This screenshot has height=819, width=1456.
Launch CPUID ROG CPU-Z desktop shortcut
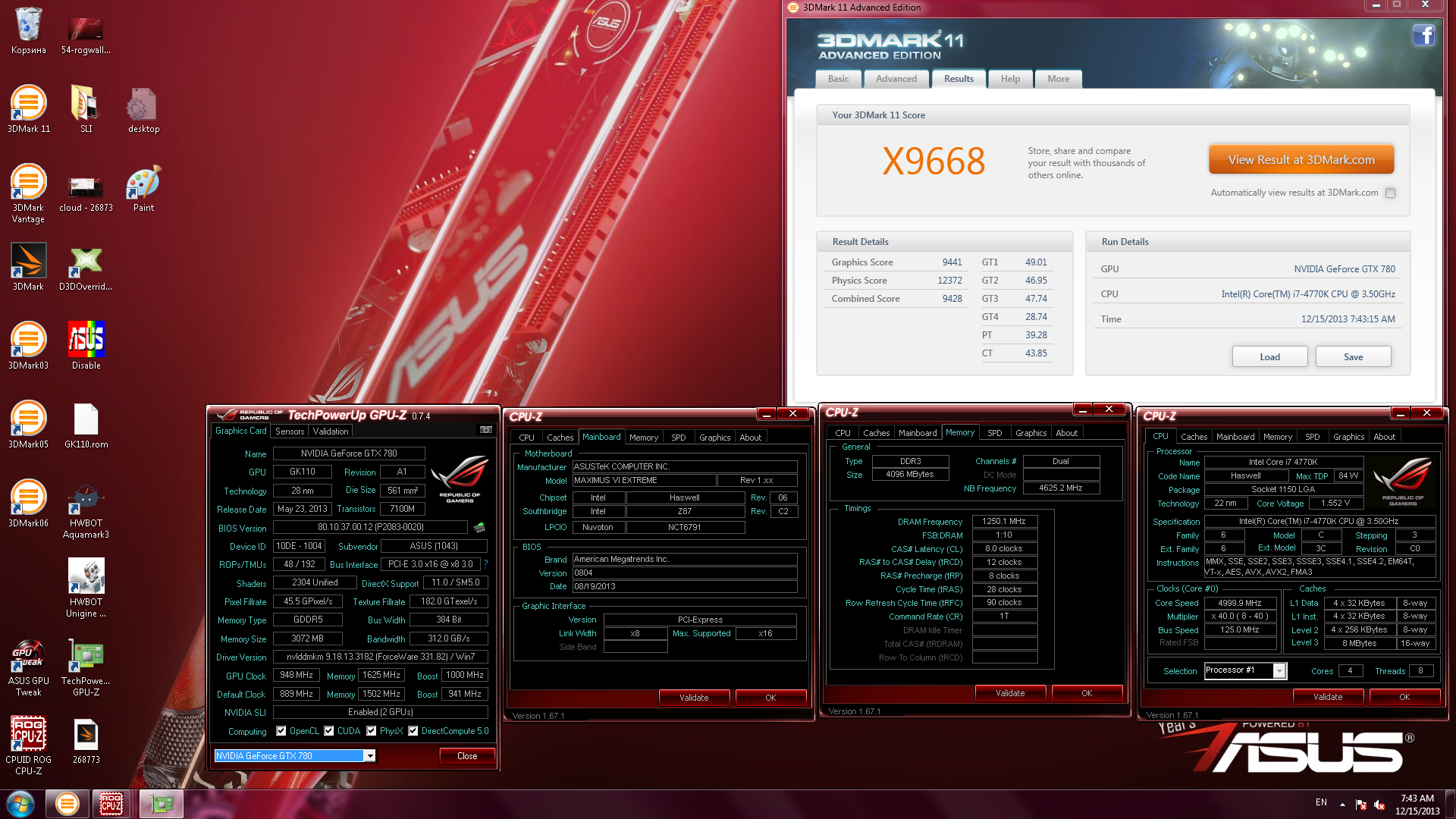(28, 746)
